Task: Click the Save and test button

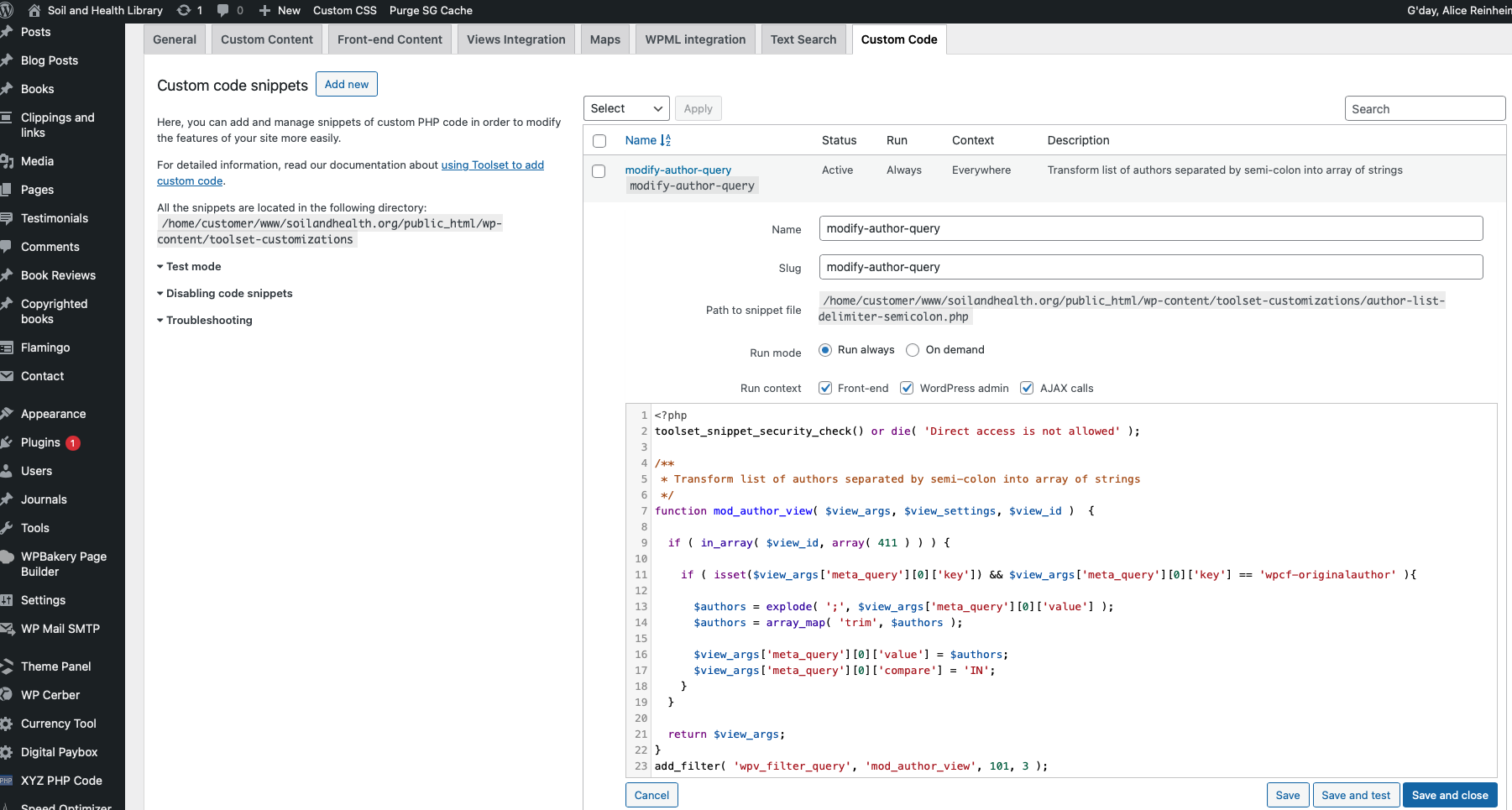Action: 1355,795
